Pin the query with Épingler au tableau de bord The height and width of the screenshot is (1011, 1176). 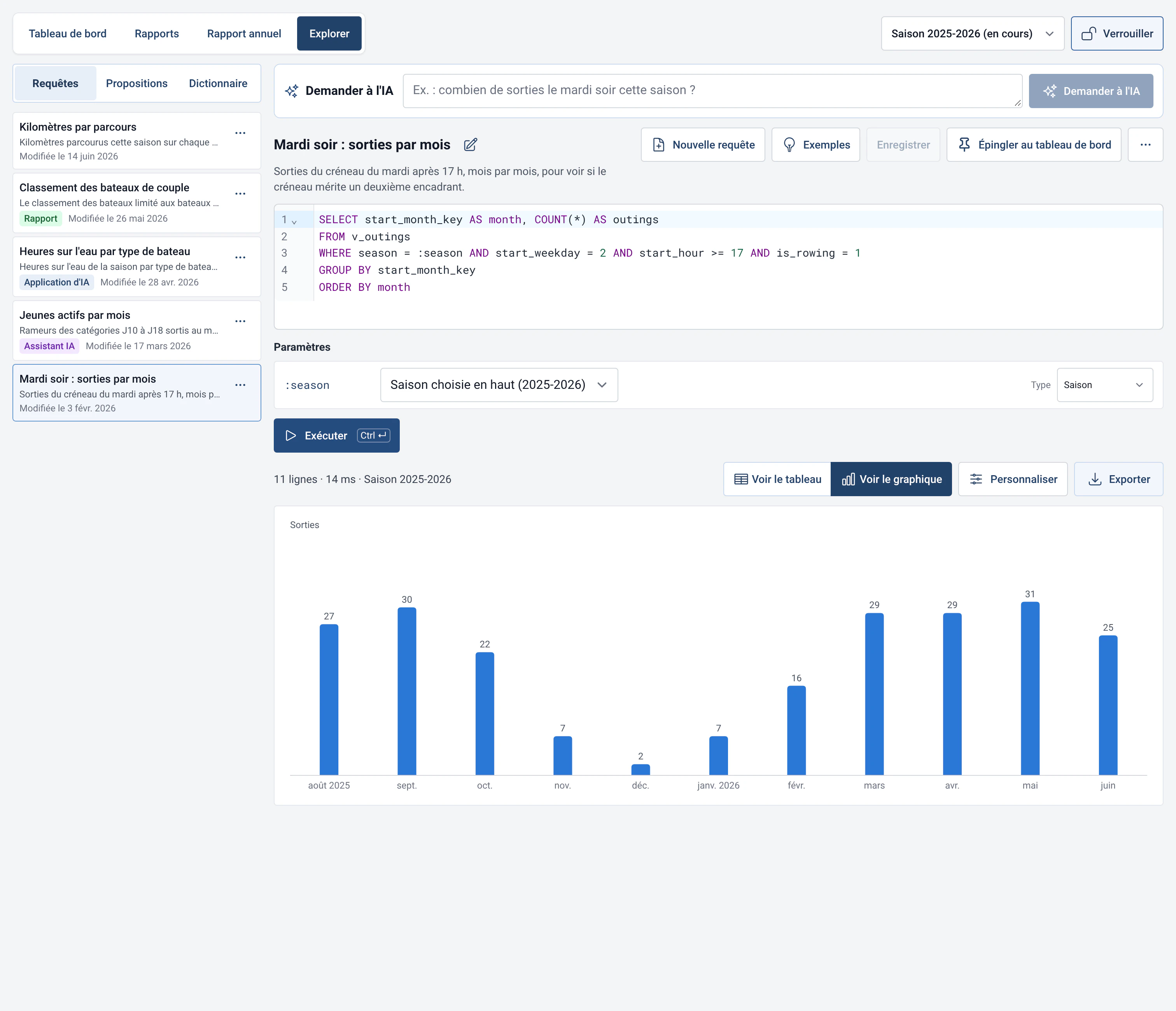[x=1034, y=145]
